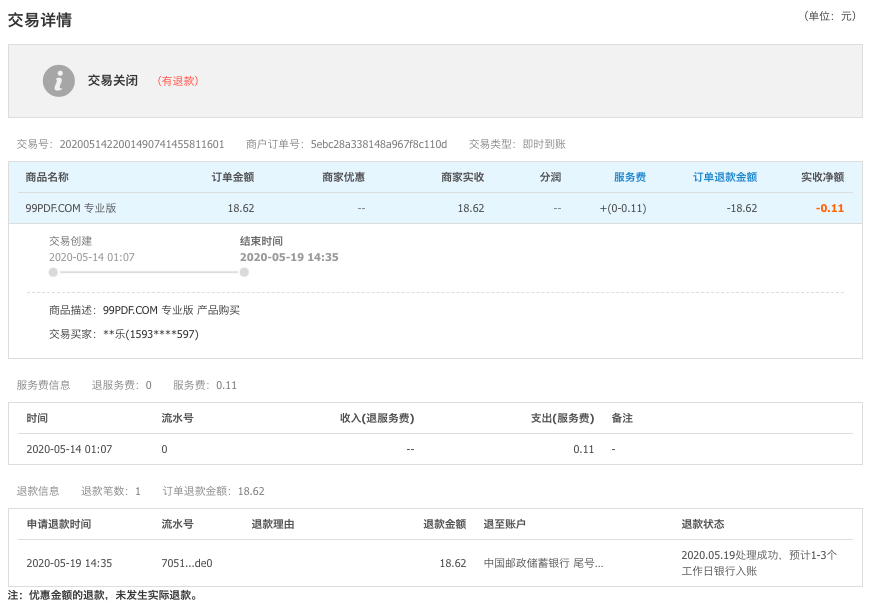Select merchant order number 5ebc28a338148a967f8c110d
Viewport: 875px width, 614px height.
[378, 145]
